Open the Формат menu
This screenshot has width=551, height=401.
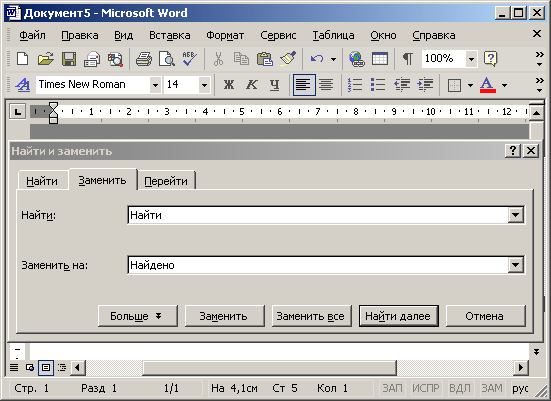click(x=225, y=35)
